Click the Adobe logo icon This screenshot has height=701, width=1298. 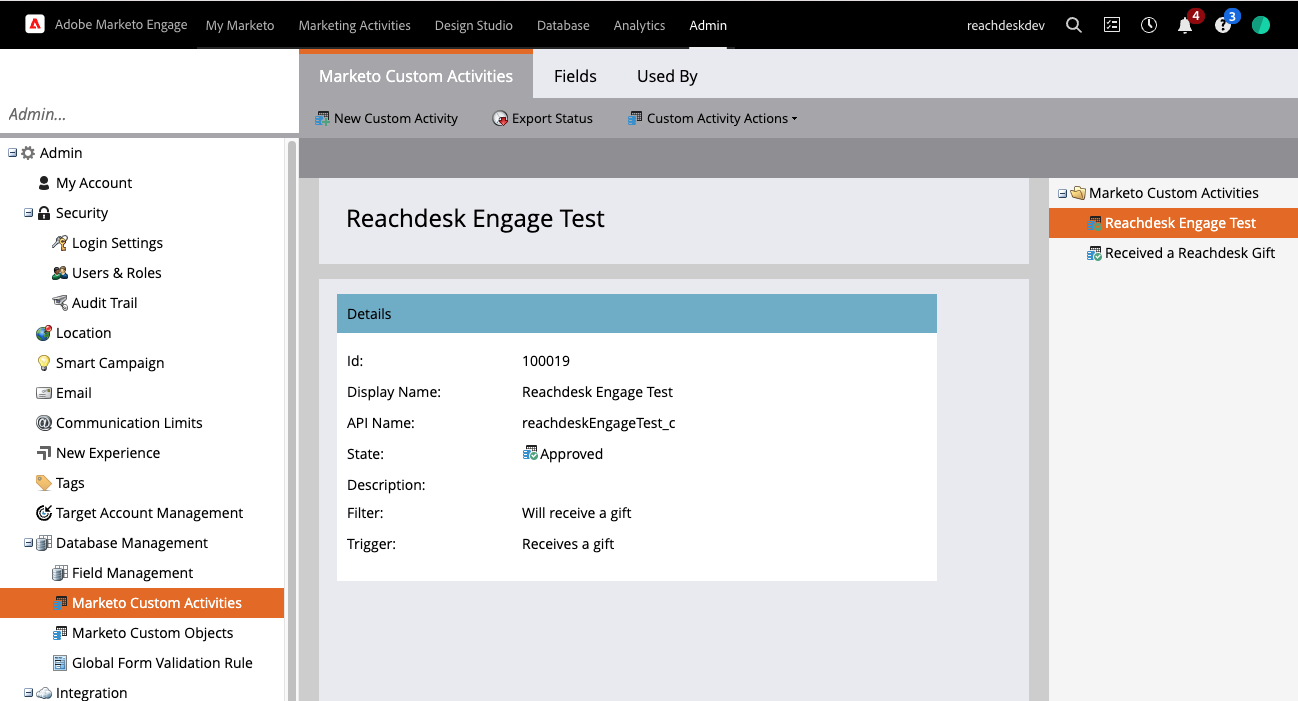tap(35, 25)
